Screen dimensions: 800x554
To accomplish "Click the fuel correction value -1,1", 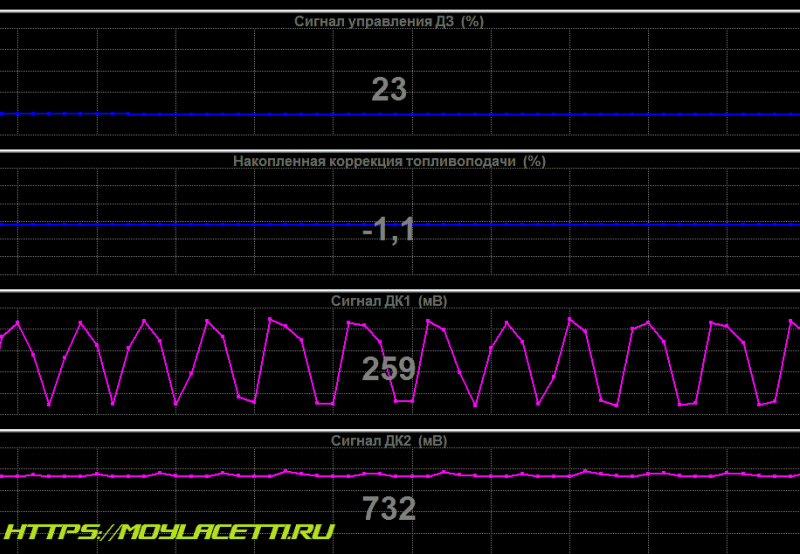I will 389,230.
